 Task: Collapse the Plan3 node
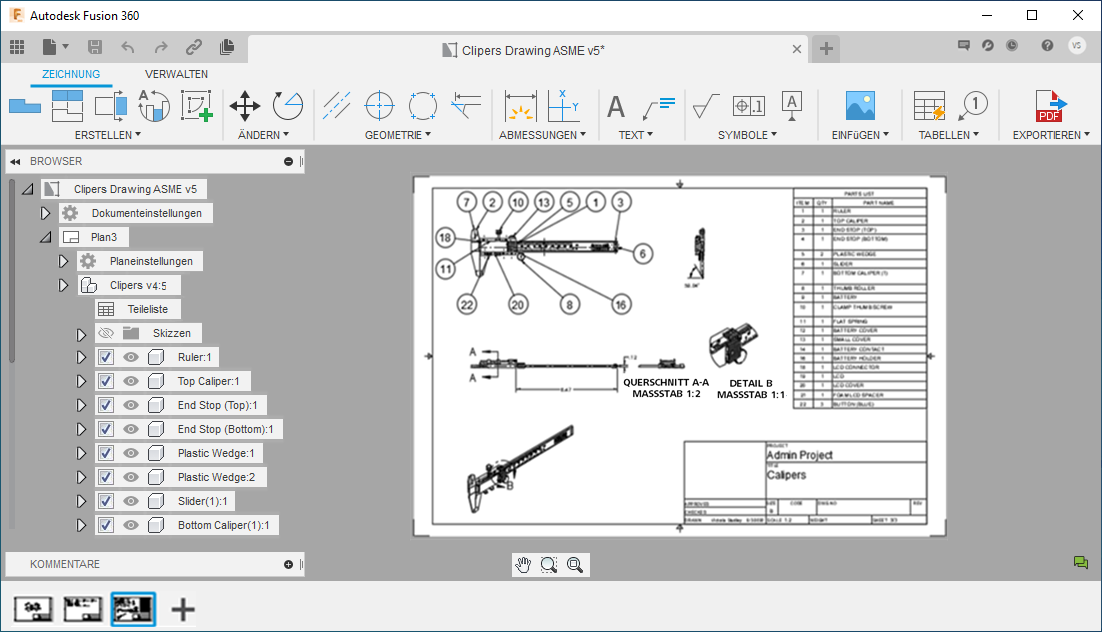[x=45, y=238]
